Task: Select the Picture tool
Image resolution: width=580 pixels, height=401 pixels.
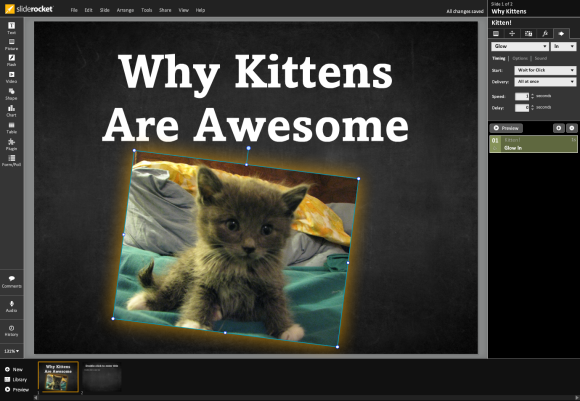Action: pyautogui.click(x=11, y=44)
